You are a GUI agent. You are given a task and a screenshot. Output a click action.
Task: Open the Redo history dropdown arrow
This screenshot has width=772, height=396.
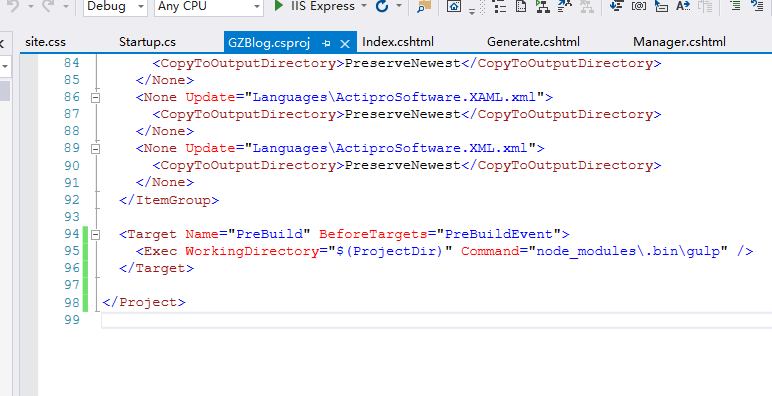coord(66,6)
